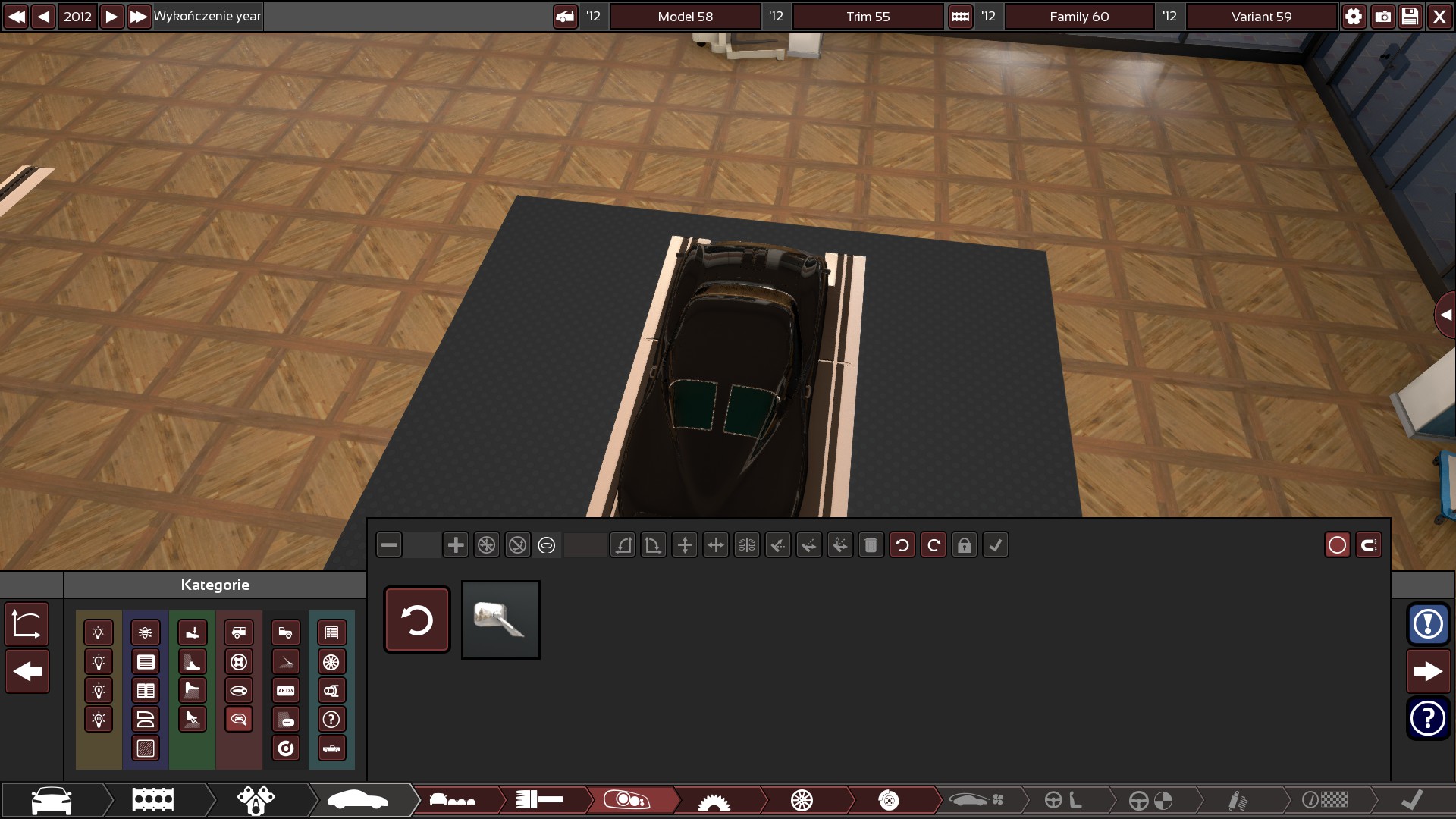This screenshot has height=819, width=1456.
Task: Switch to the engine block tab
Action: 153,800
